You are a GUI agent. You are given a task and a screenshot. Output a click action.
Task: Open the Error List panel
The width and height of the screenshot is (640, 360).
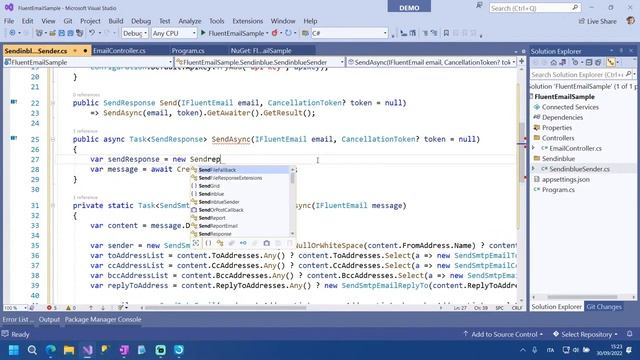[x=18, y=320]
